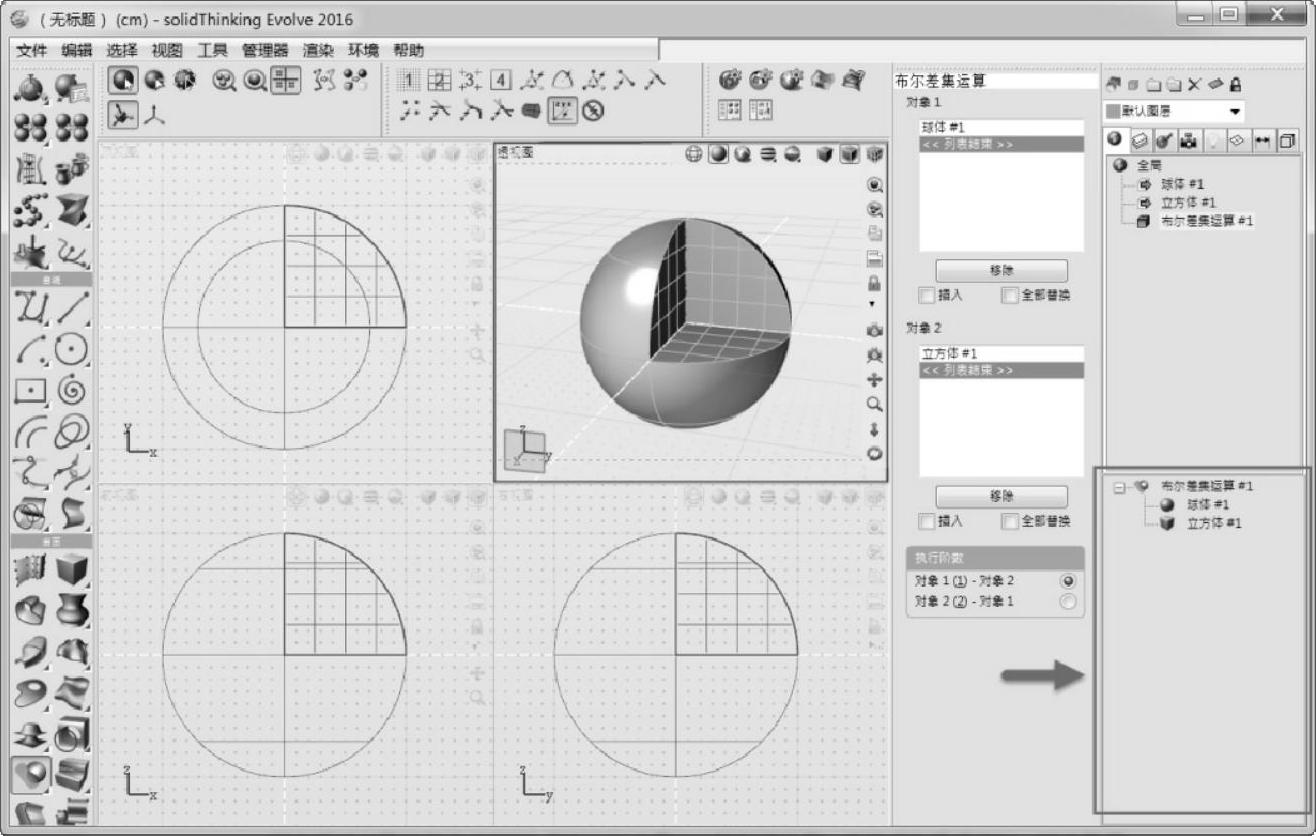Screen dimensions: 1316x836
Task: Click 移除 button under 对象 1 list
Action: pos(1001,271)
